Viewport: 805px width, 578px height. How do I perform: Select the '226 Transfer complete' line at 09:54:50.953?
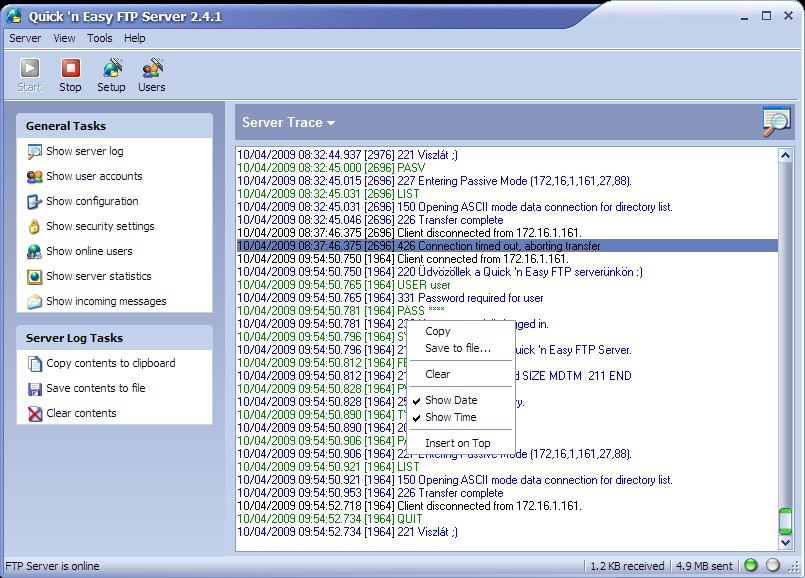[370, 493]
